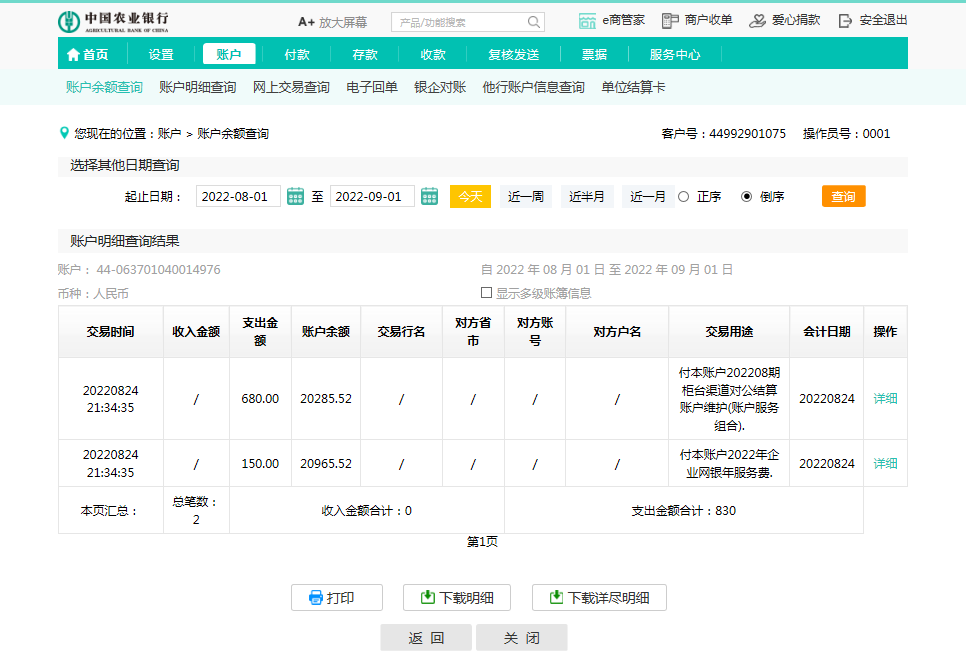This screenshot has height=671, width=966.
Task: Click the orange 查询 button
Action: (x=843, y=197)
